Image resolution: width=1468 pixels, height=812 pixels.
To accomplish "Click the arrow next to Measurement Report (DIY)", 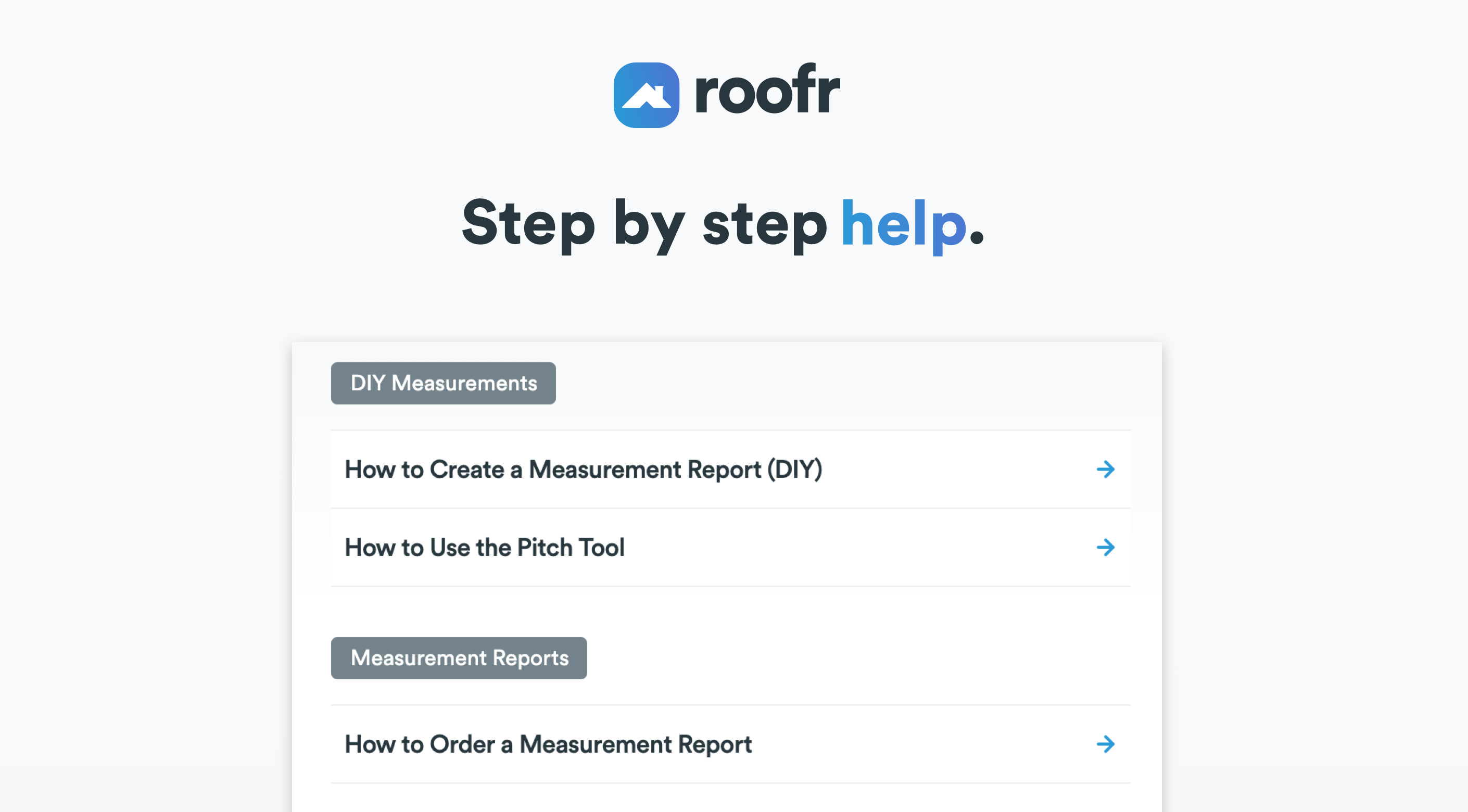I will [x=1106, y=470].
